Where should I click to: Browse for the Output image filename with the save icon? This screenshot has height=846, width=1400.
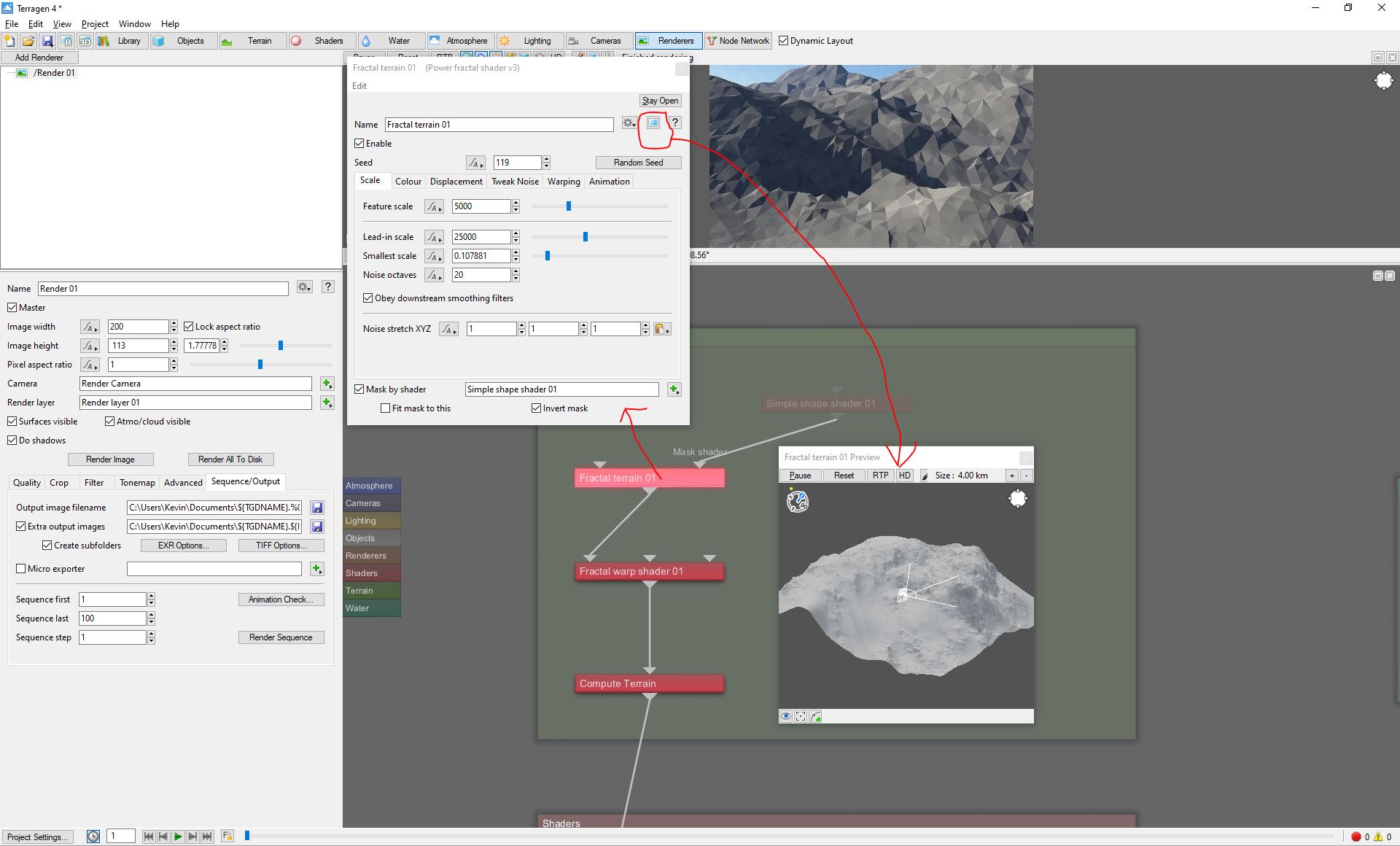click(317, 508)
